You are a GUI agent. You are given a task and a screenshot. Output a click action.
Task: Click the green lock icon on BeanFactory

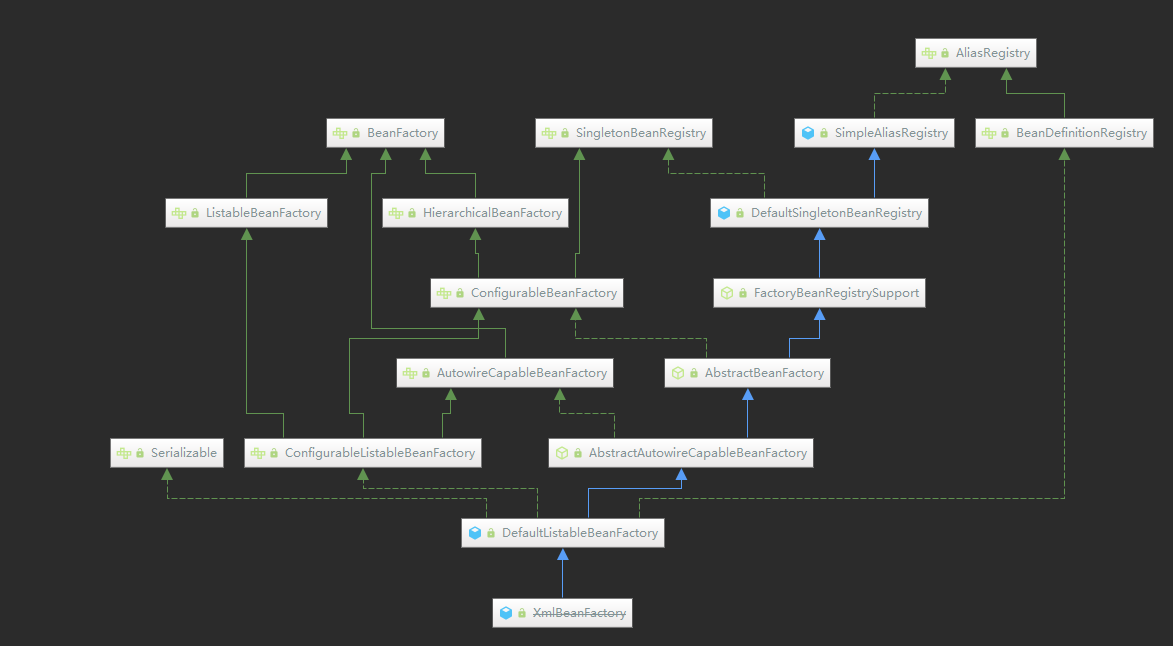click(356, 133)
